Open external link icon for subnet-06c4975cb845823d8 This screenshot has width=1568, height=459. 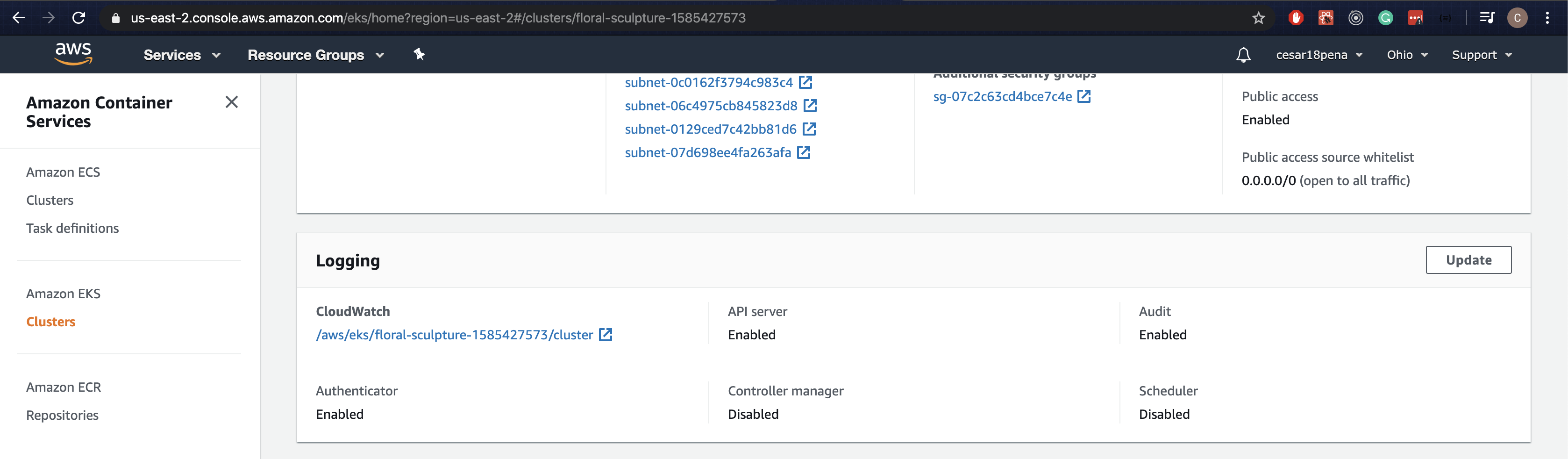(x=810, y=105)
